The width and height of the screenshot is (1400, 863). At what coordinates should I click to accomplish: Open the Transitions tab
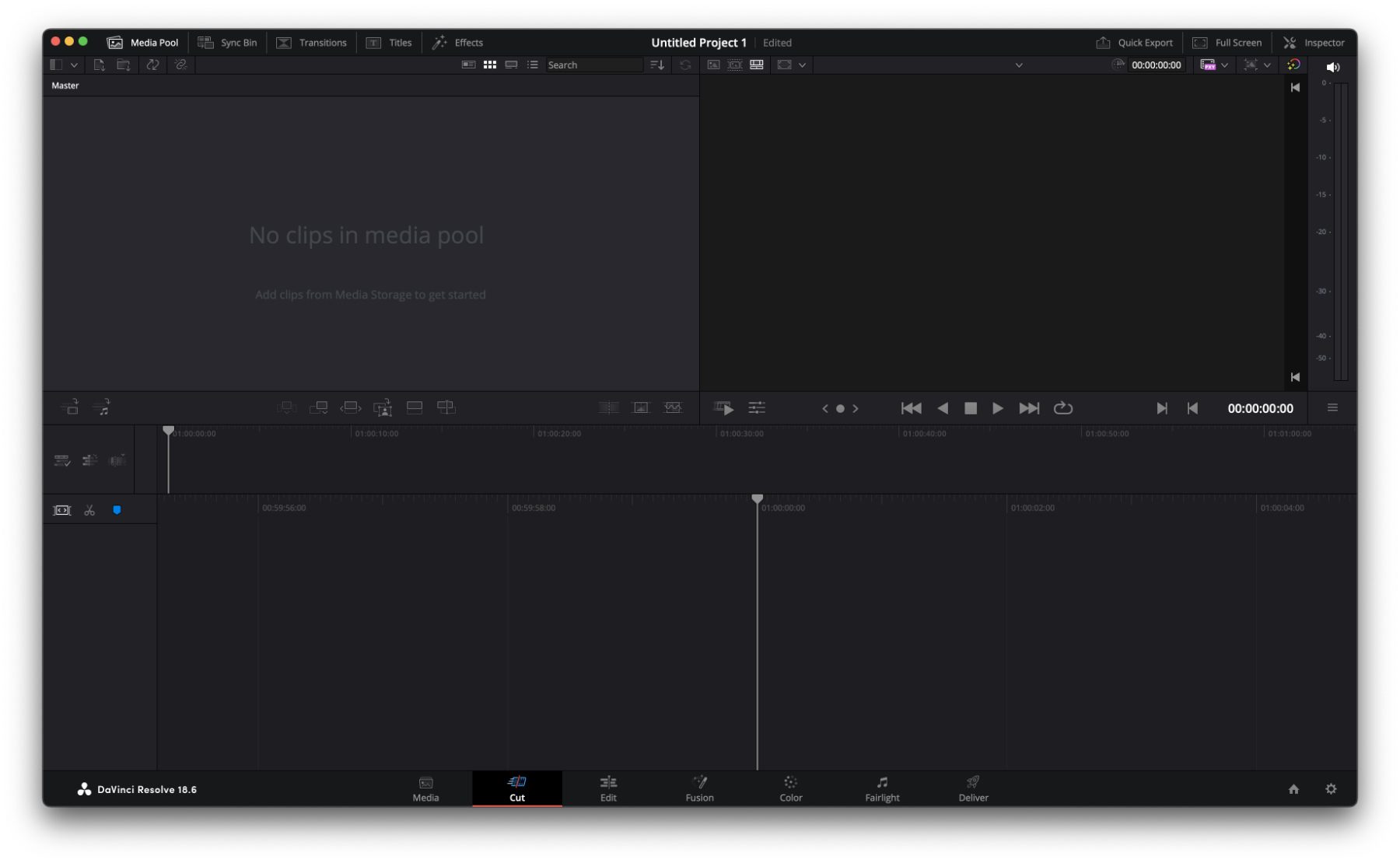312,43
